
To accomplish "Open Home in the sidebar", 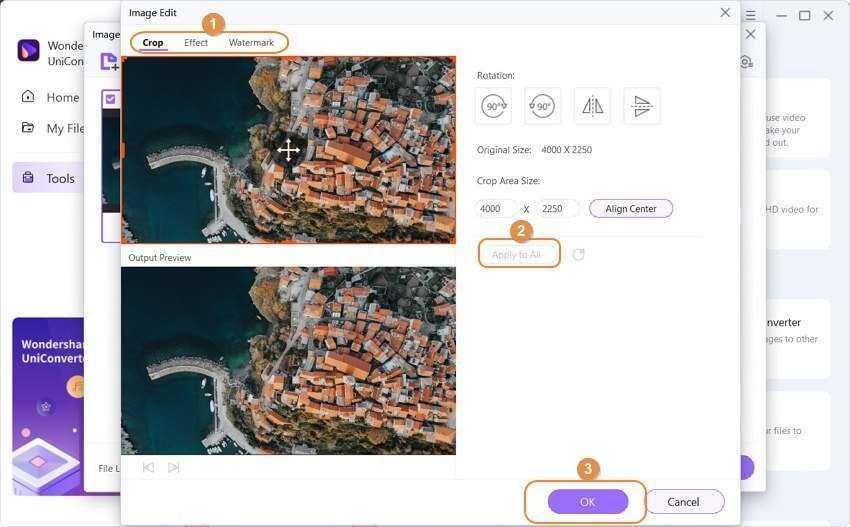I will point(62,97).
